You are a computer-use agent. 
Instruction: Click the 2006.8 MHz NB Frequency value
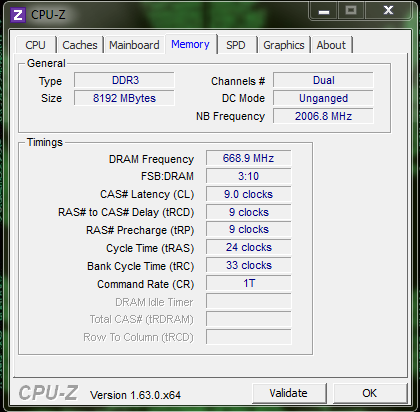pyautogui.click(x=323, y=116)
